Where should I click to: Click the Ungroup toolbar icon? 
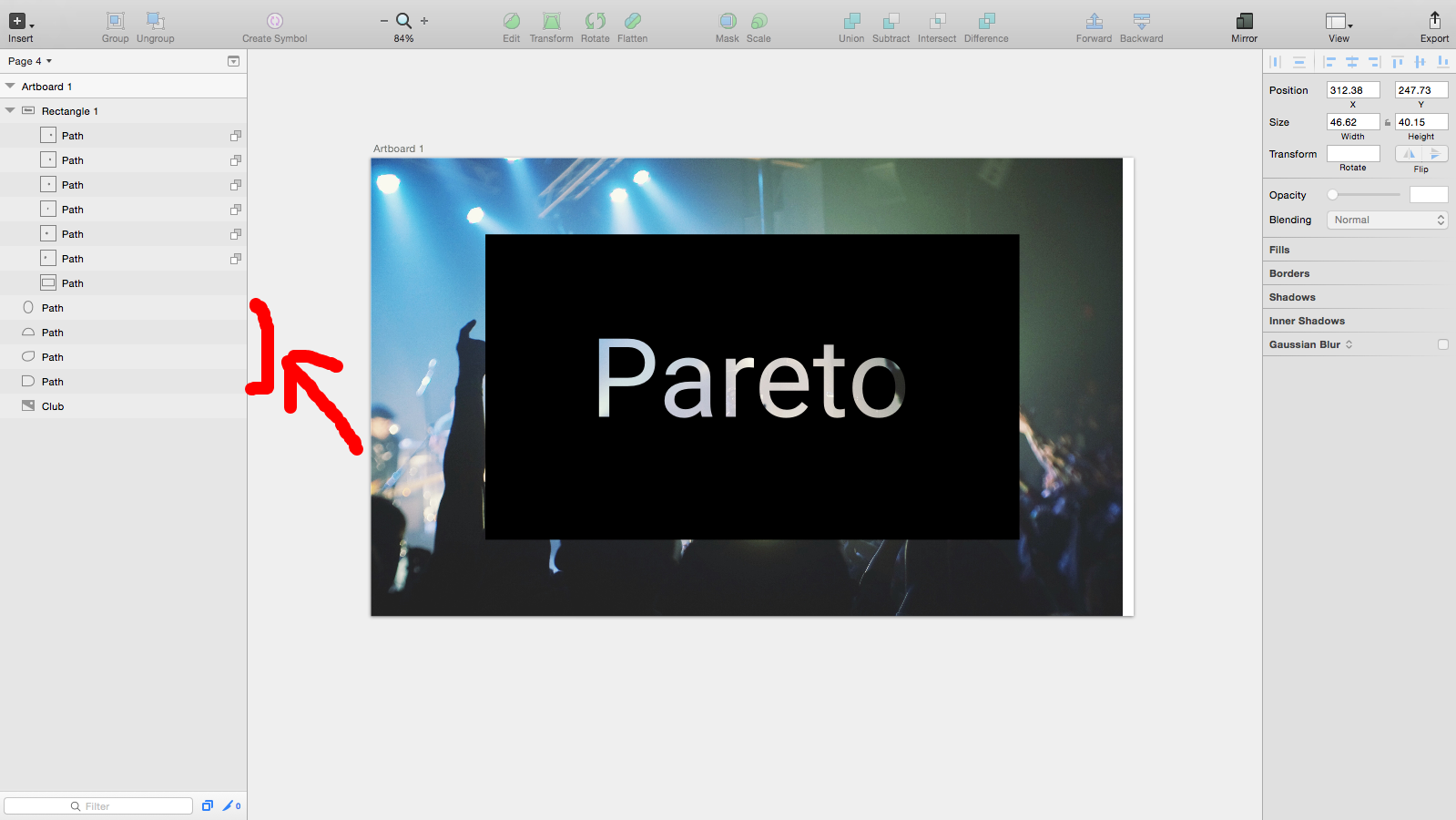155,21
